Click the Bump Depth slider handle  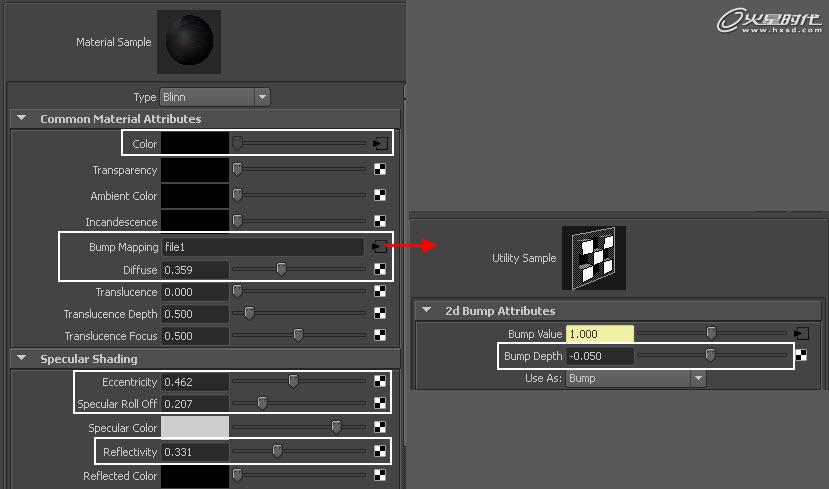[x=710, y=355]
